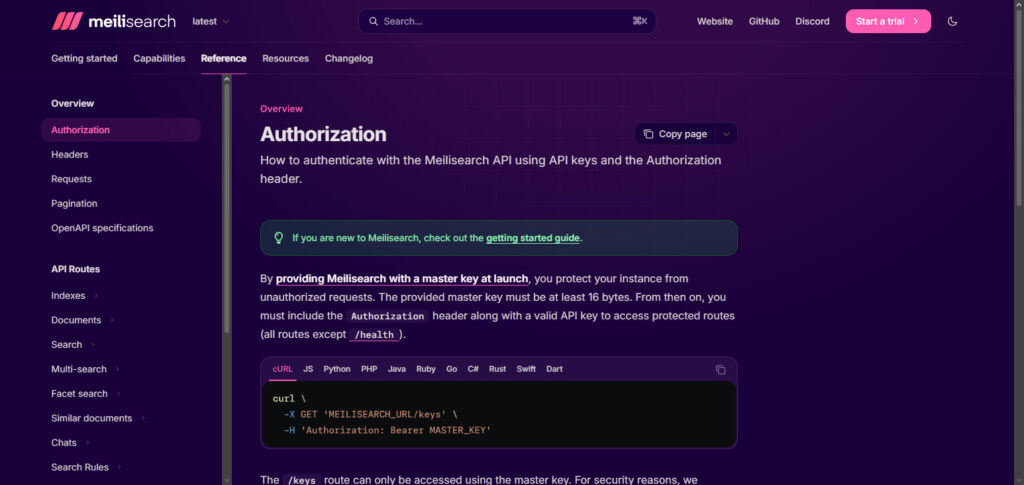
Task: Click the /health inline code text
Action: (374, 335)
